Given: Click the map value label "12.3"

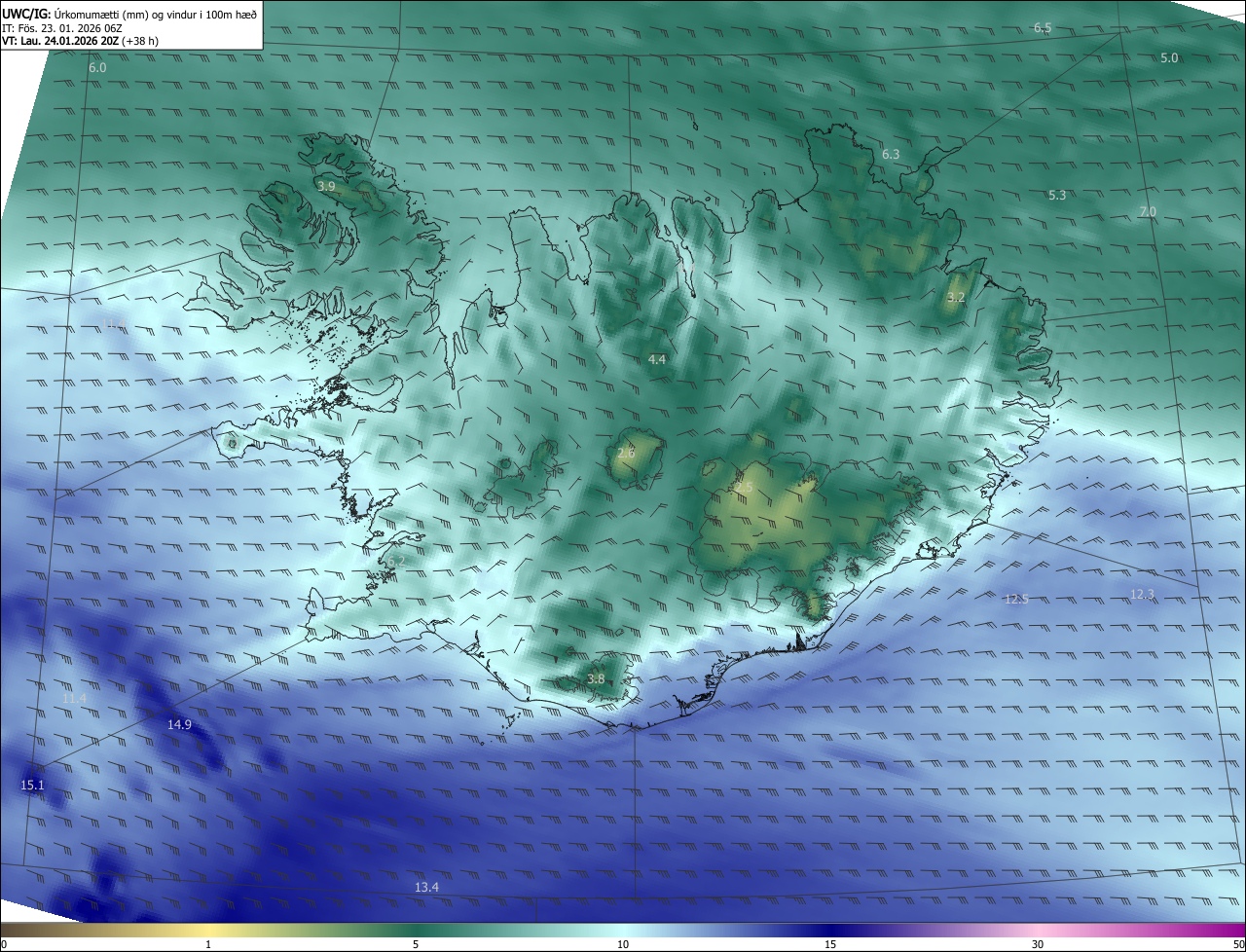Looking at the screenshot, I should (1142, 595).
